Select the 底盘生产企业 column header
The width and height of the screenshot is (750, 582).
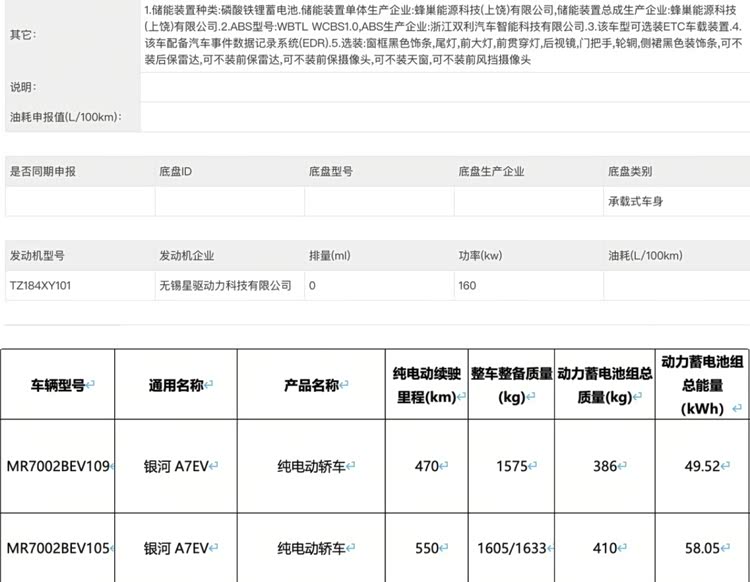click(491, 172)
